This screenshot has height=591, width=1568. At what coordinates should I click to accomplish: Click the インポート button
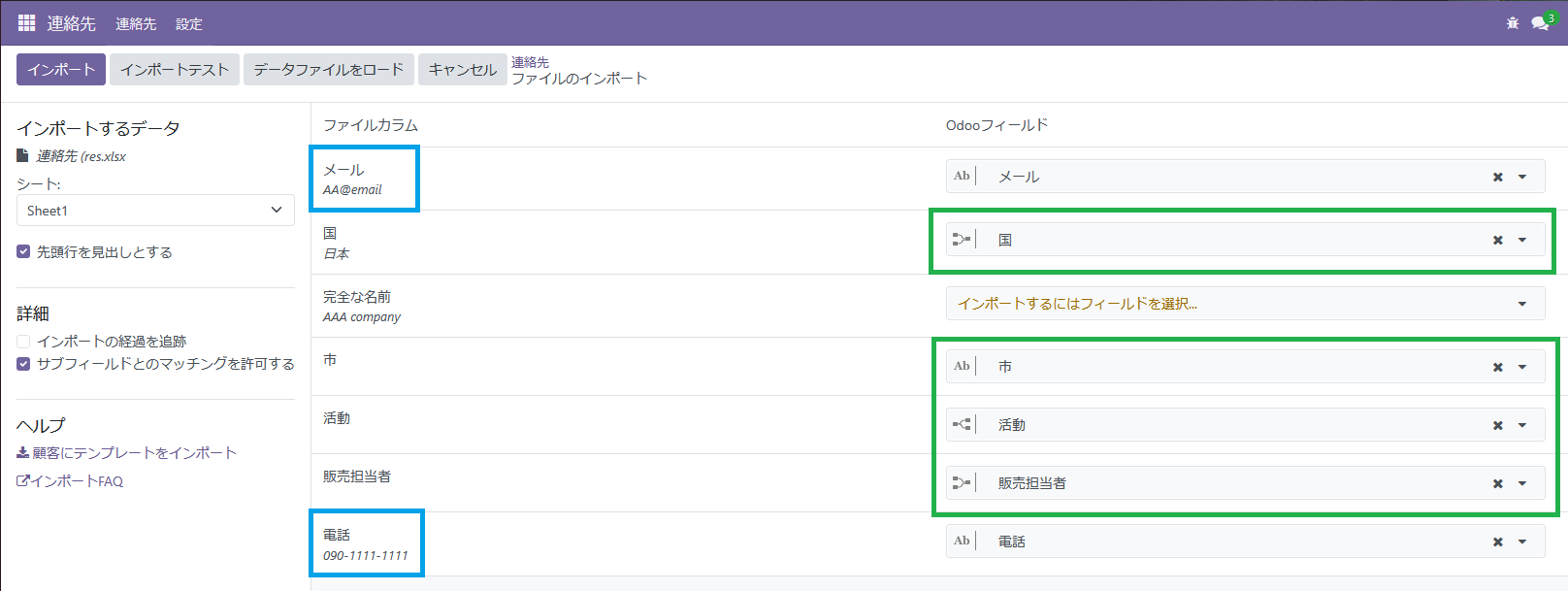[61, 69]
